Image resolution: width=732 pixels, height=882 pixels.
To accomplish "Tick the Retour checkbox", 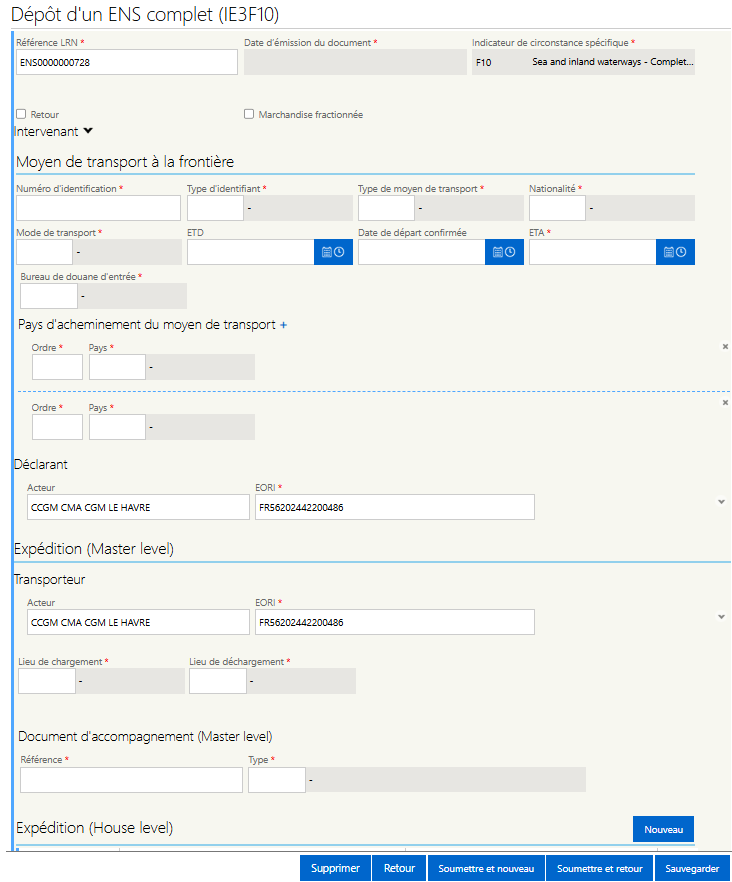I will [x=21, y=114].
